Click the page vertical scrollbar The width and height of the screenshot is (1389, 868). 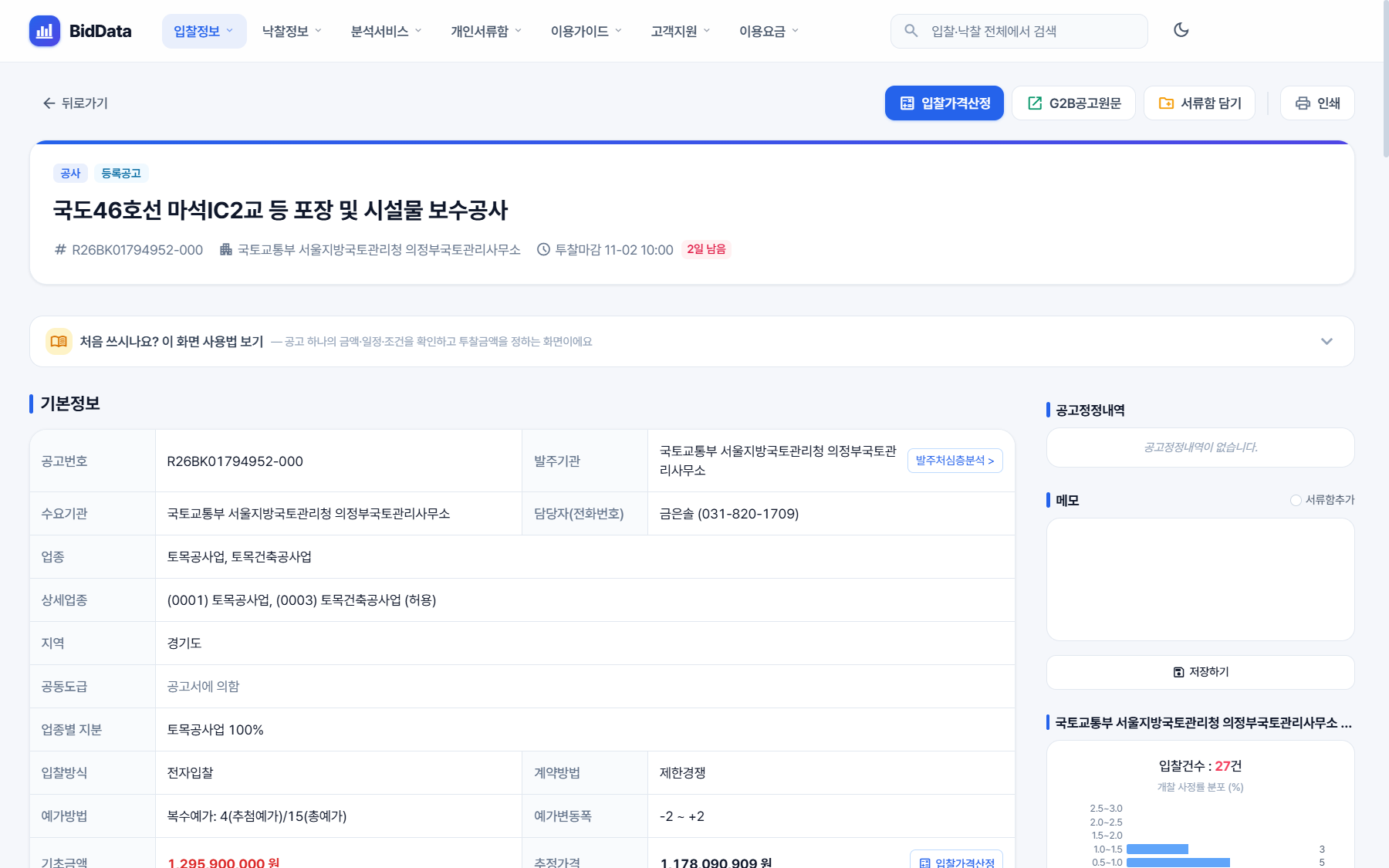tap(1385, 79)
